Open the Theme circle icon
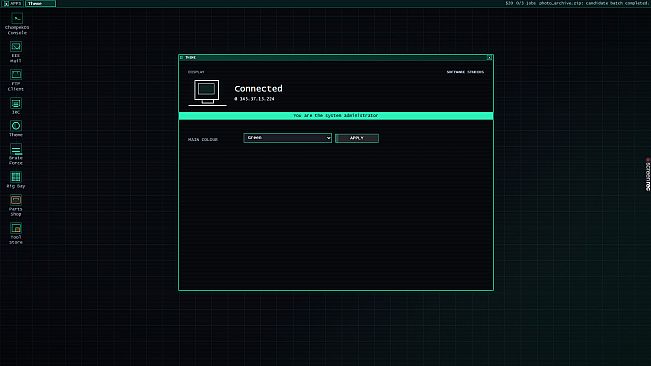The image size is (651, 366). (x=16, y=129)
